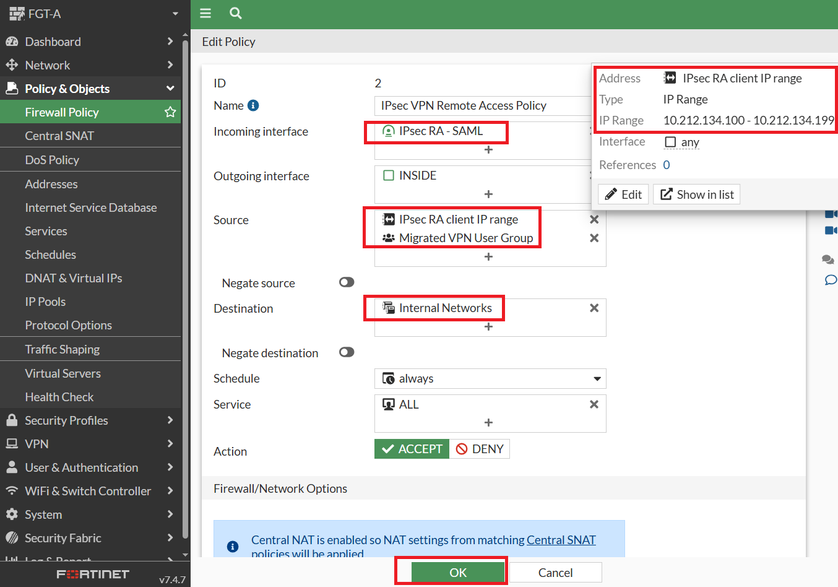838x587 pixels.
Task: Click the Security Fabric icon
Action: click(12, 538)
